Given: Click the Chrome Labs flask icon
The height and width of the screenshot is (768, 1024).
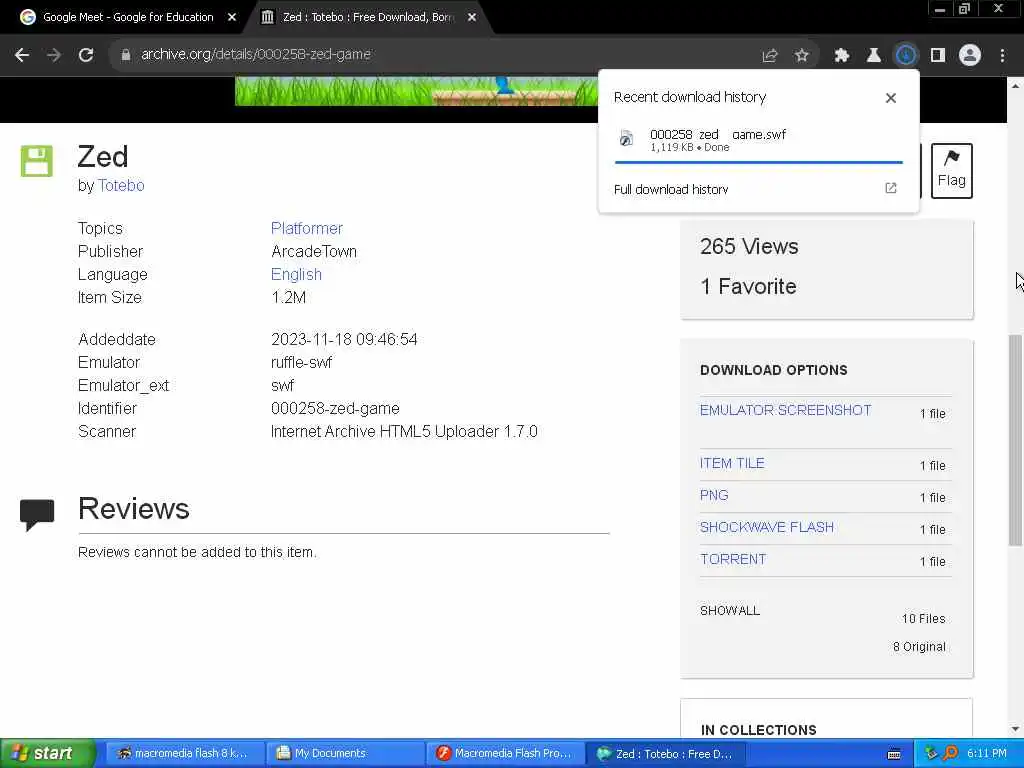Looking at the screenshot, I should pos(873,56).
